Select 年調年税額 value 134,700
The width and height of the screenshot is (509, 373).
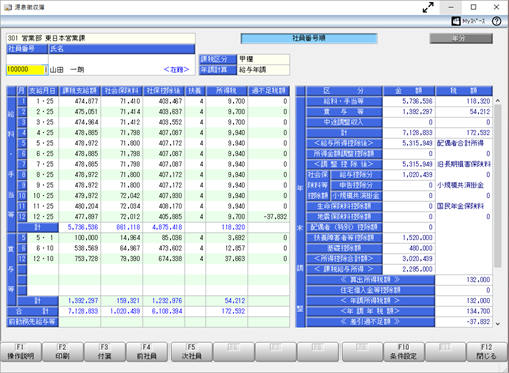(478, 311)
